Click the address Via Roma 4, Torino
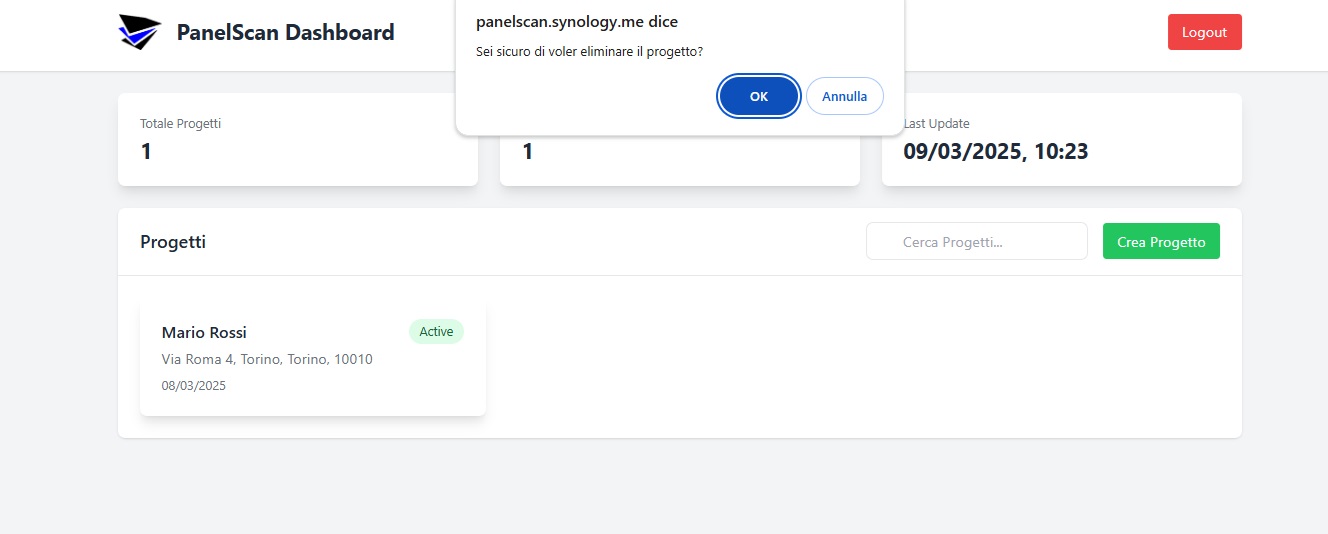The image size is (1328, 534). tap(267, 359)
